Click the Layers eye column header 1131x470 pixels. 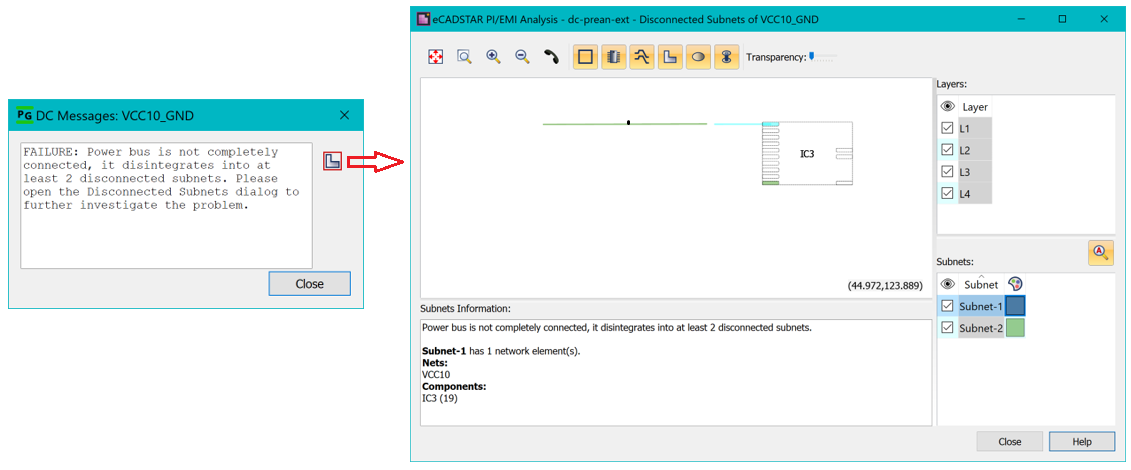(x=948, y=107)
